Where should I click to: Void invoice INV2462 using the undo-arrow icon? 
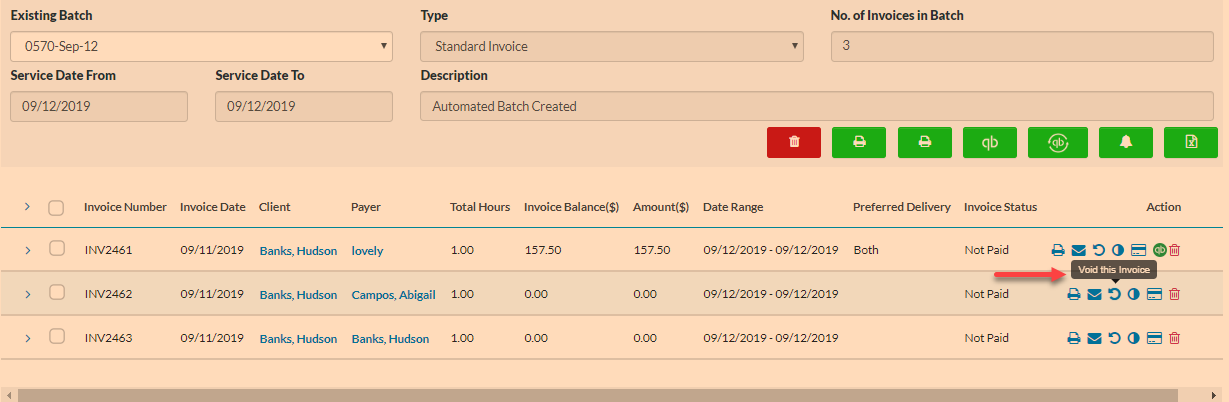tap(1114, 294)
